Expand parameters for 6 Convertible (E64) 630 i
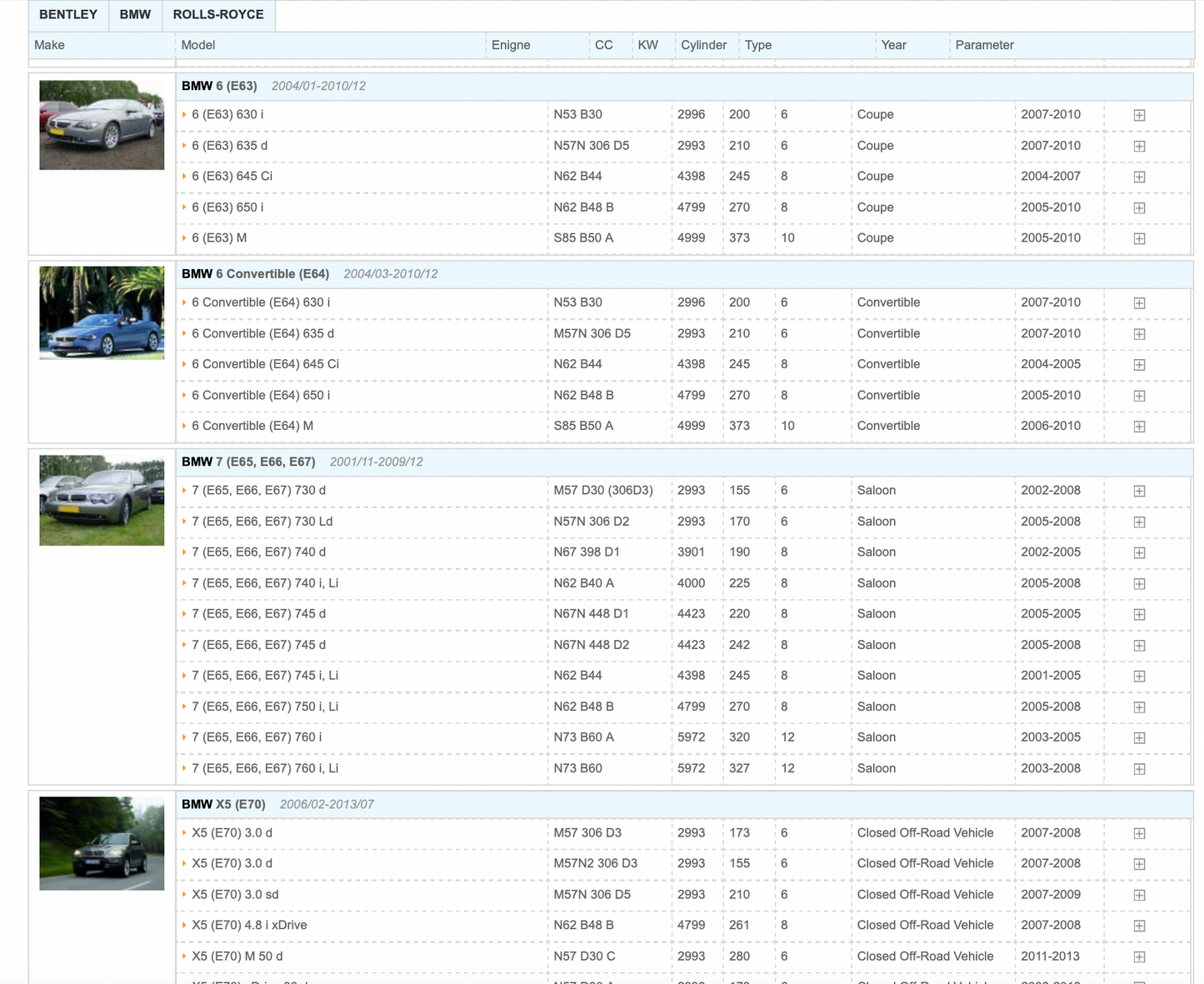This screenshot has width=1204, height=984. (x=1139, y=303)
